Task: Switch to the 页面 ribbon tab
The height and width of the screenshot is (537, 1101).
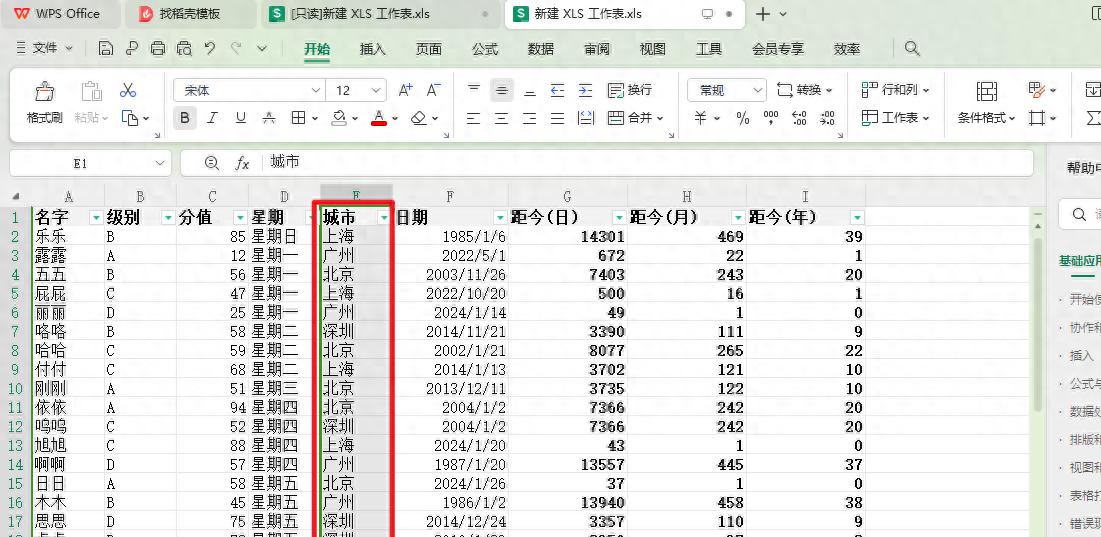Action: pos(428,49)
